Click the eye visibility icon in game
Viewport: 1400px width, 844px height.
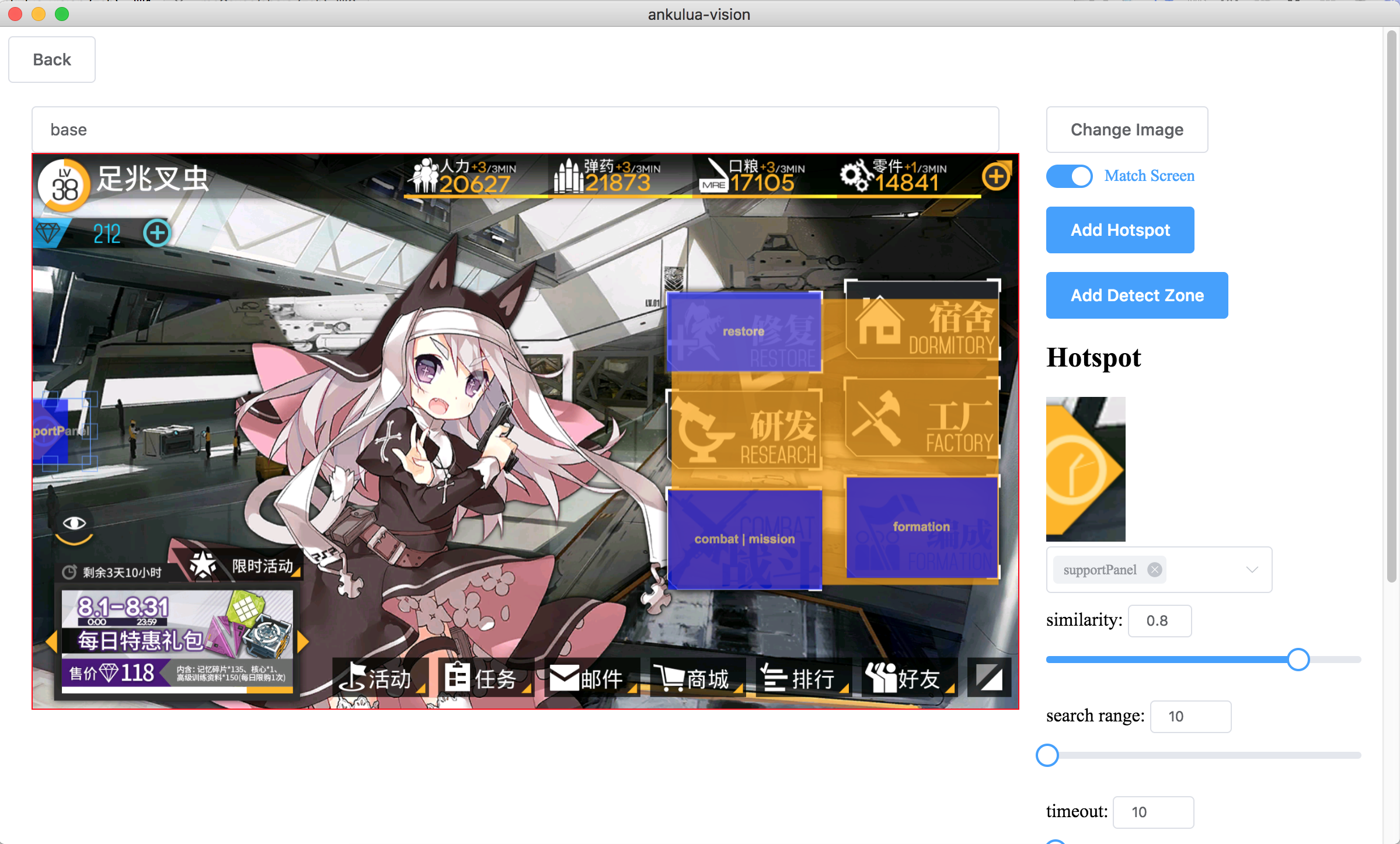point(74,523)
